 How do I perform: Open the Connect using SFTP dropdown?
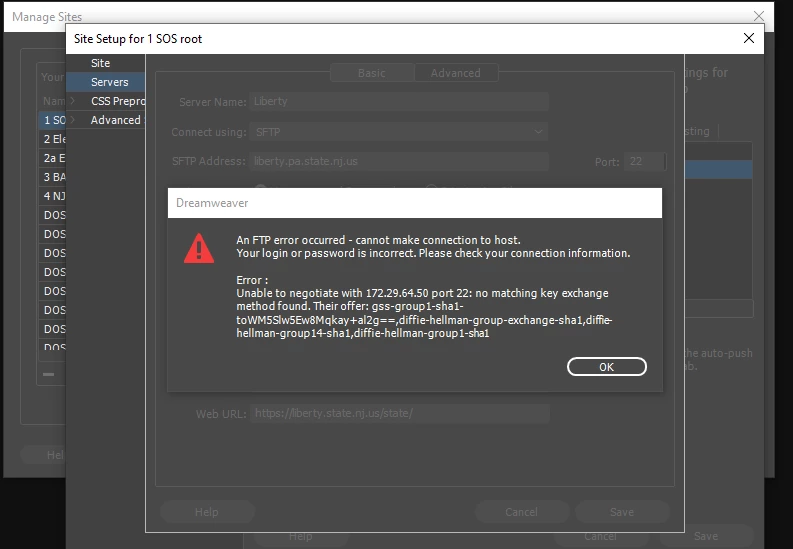point(399,132)
